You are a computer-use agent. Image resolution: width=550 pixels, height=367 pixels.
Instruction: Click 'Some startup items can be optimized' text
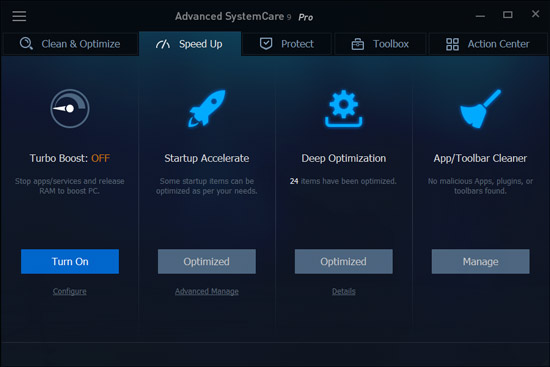tap(207, 186)
